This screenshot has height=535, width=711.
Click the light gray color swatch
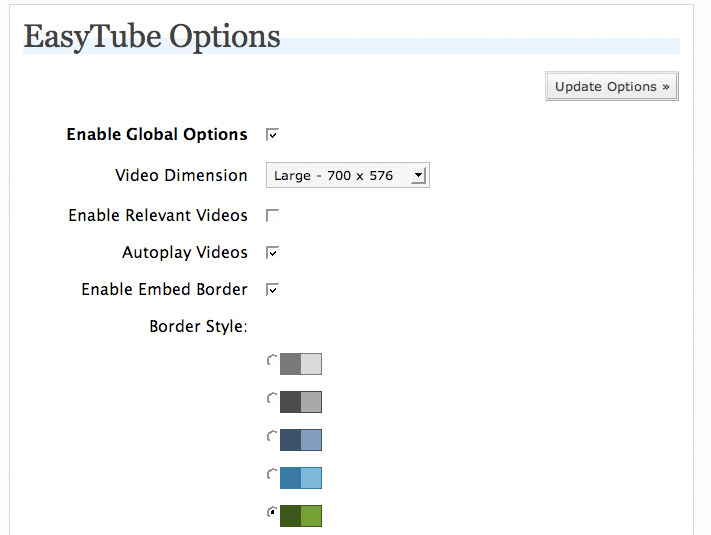point(301,364)
